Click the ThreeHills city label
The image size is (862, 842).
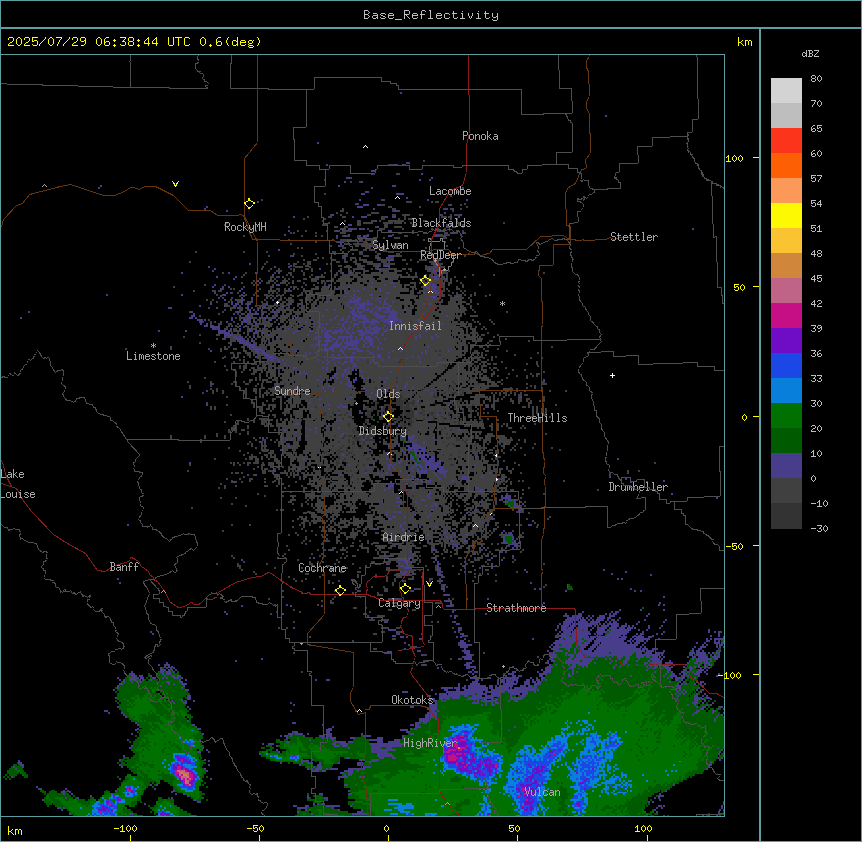tap(537, 418)
